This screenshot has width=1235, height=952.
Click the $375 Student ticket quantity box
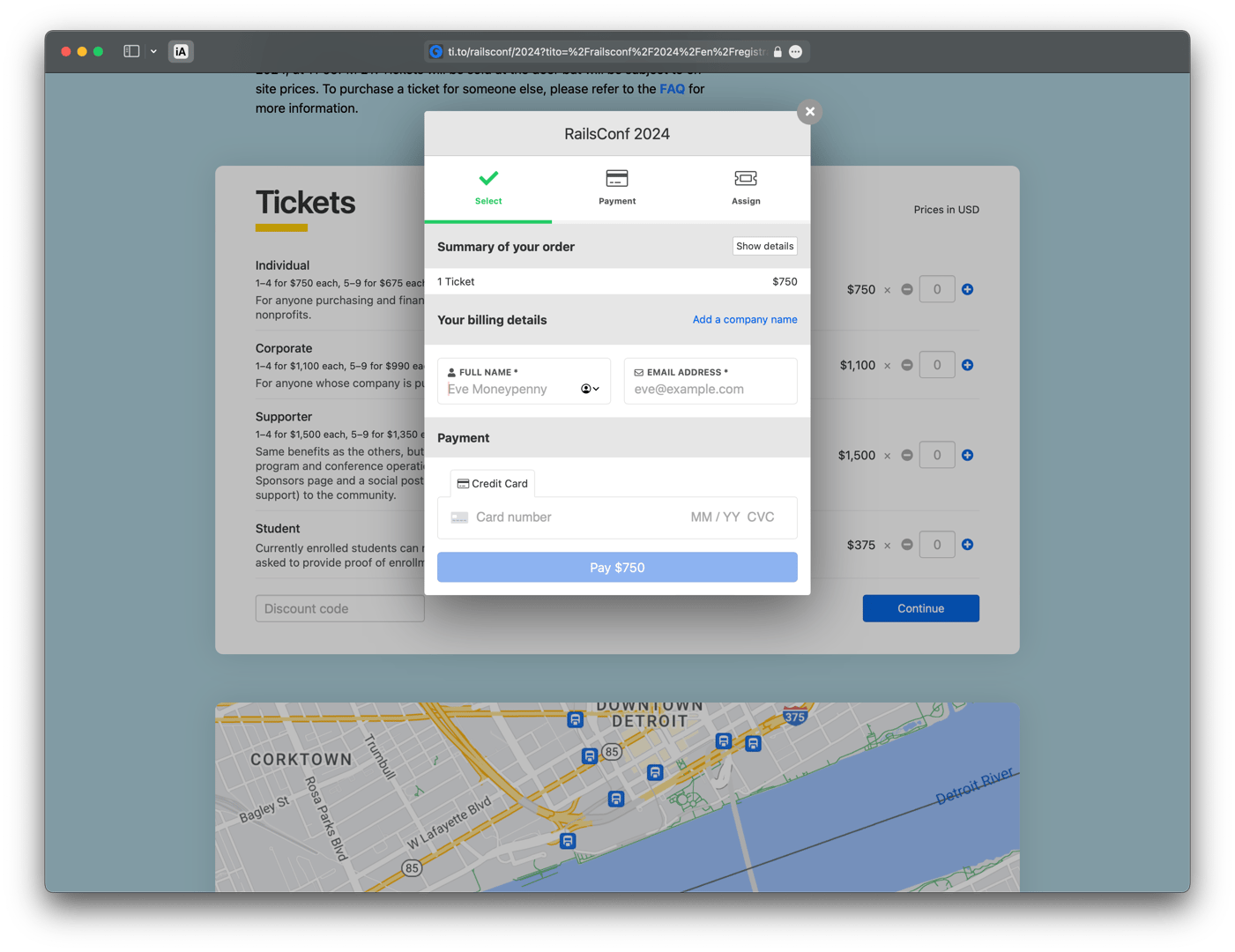tap(937, 545)
